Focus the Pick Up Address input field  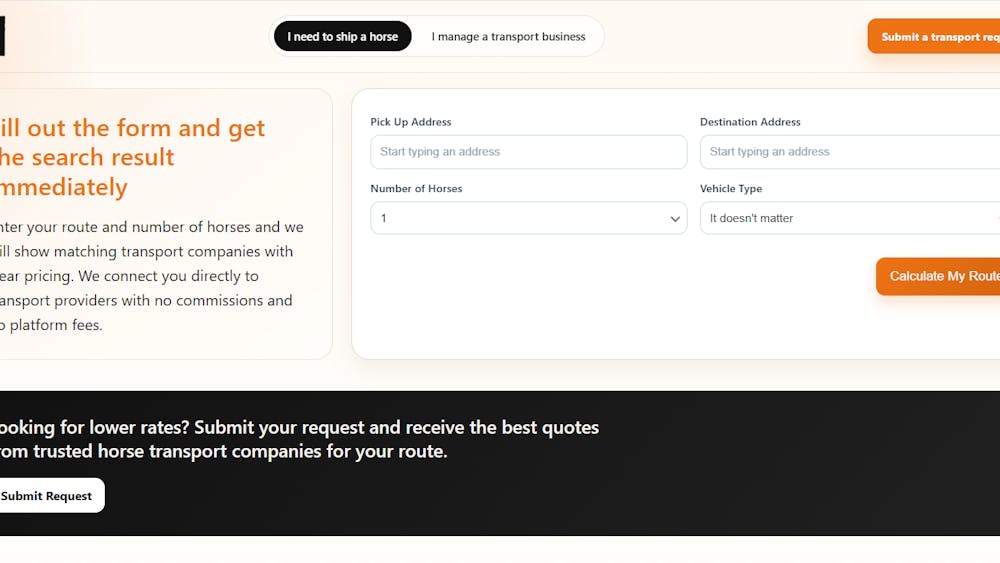[529, 152]
